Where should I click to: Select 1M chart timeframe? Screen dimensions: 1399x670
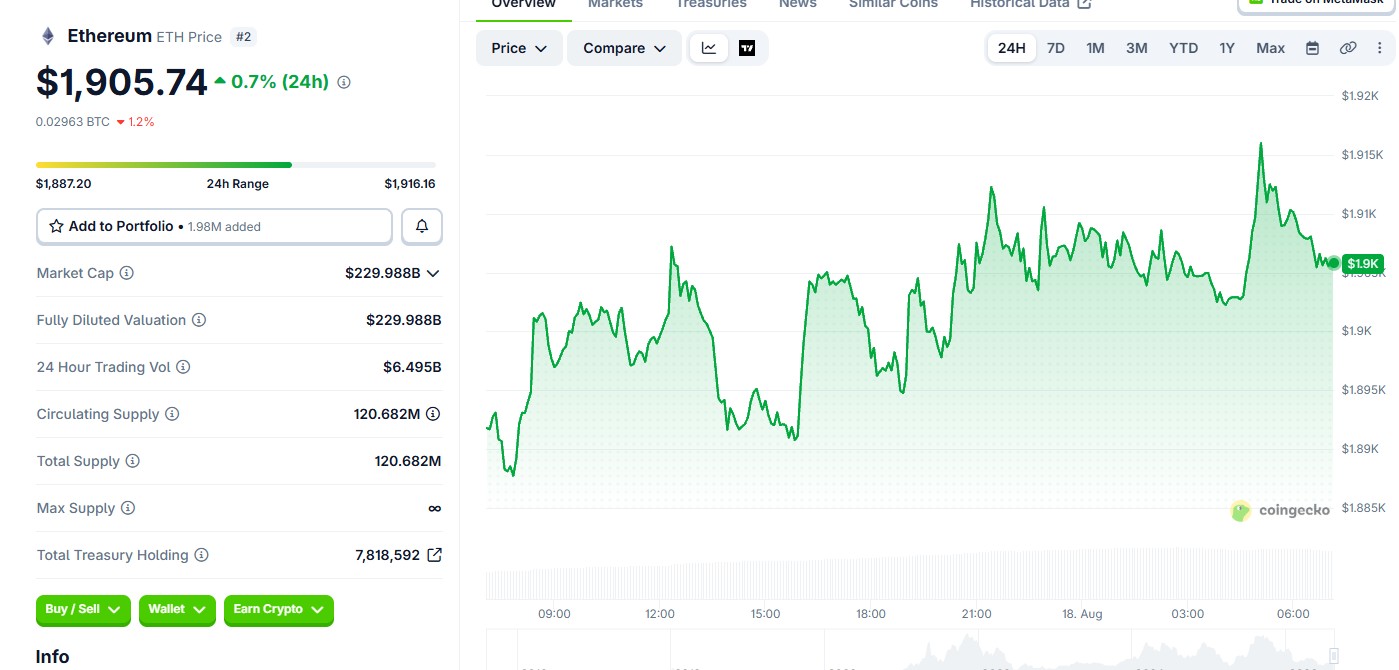(1095, 48)
